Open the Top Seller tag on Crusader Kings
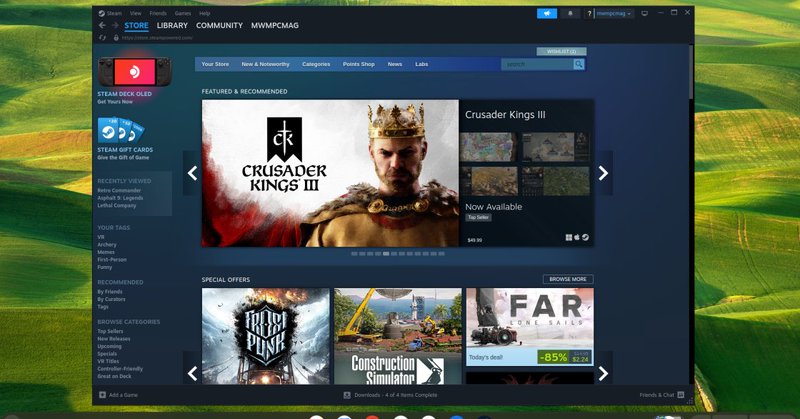Screen dimensions: 800x419 click(x=478, y=217)
